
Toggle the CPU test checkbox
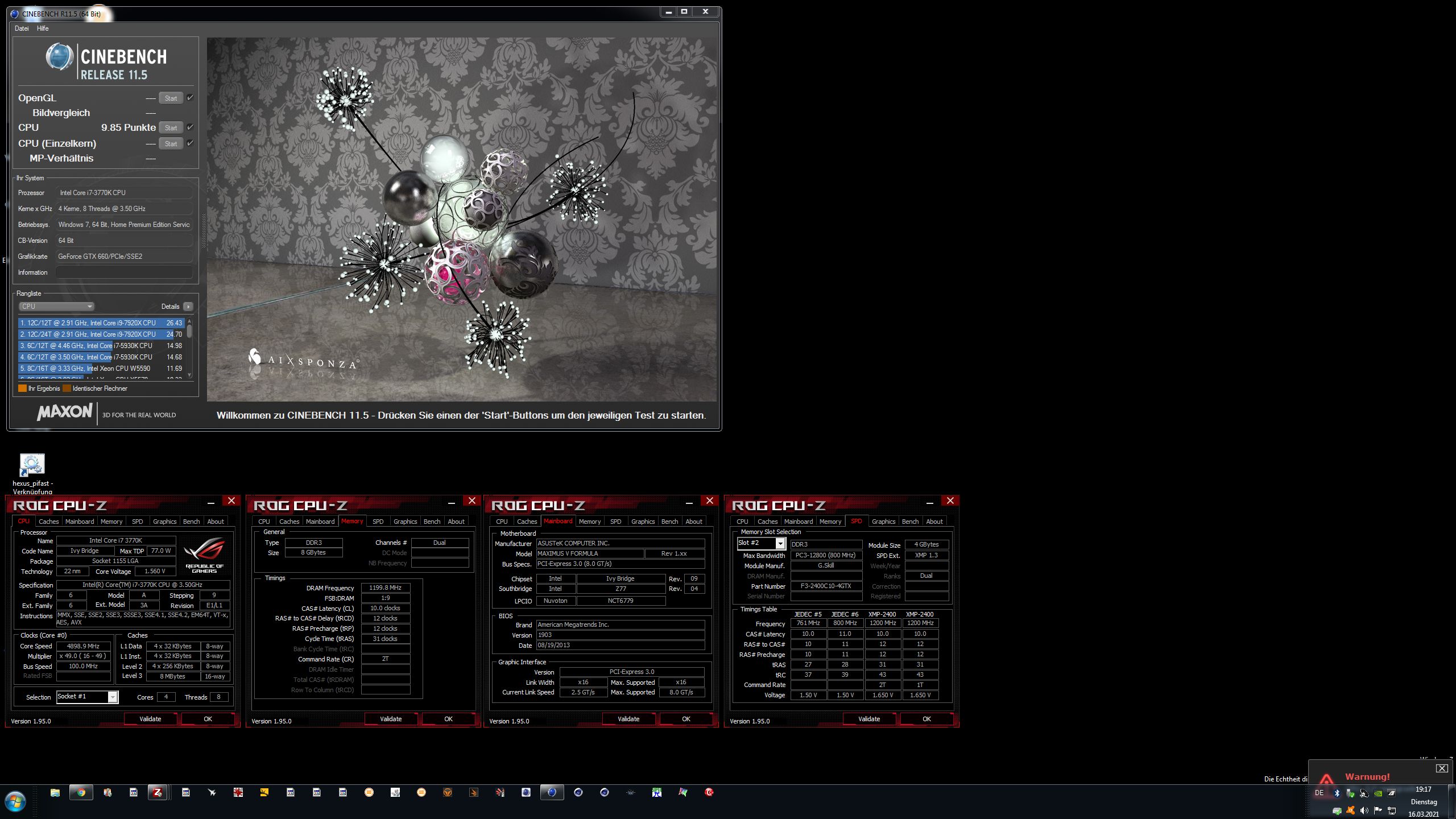191,127
